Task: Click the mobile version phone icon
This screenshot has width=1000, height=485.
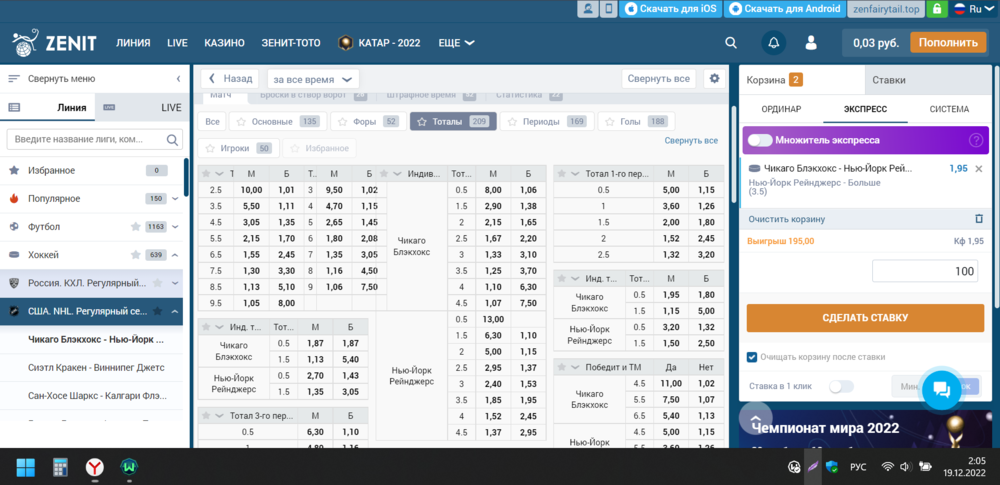Action: point(609,9)
